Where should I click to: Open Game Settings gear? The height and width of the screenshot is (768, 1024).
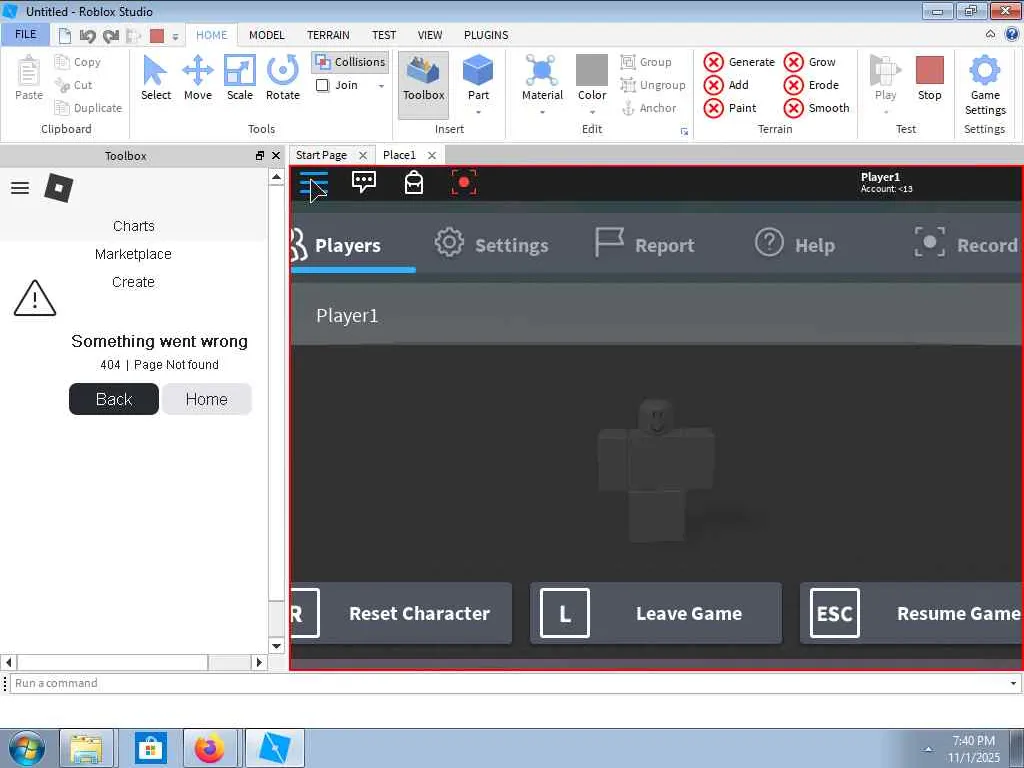(x=985, y=71)
